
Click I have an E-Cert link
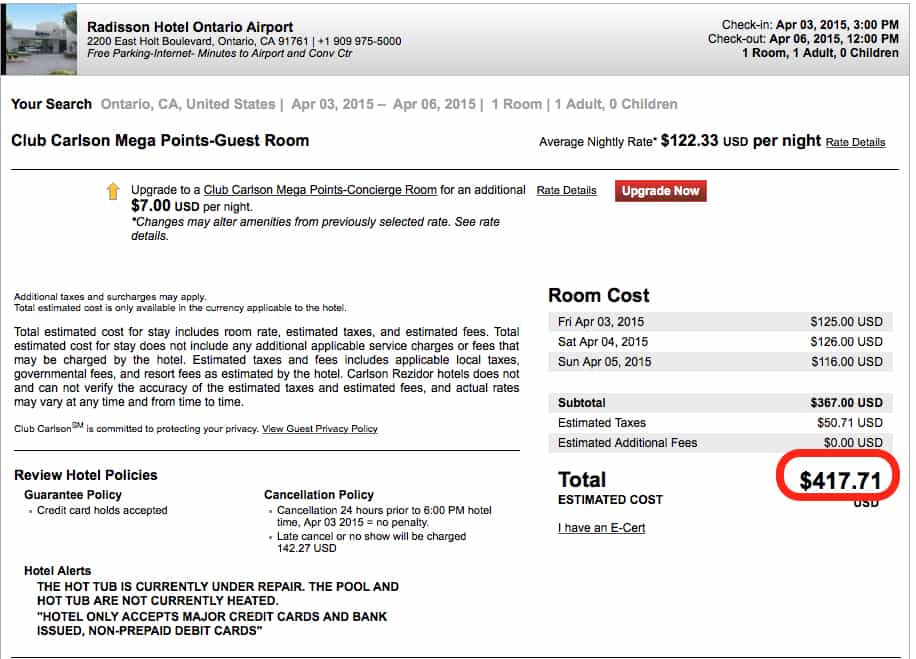tap(601, 528)
